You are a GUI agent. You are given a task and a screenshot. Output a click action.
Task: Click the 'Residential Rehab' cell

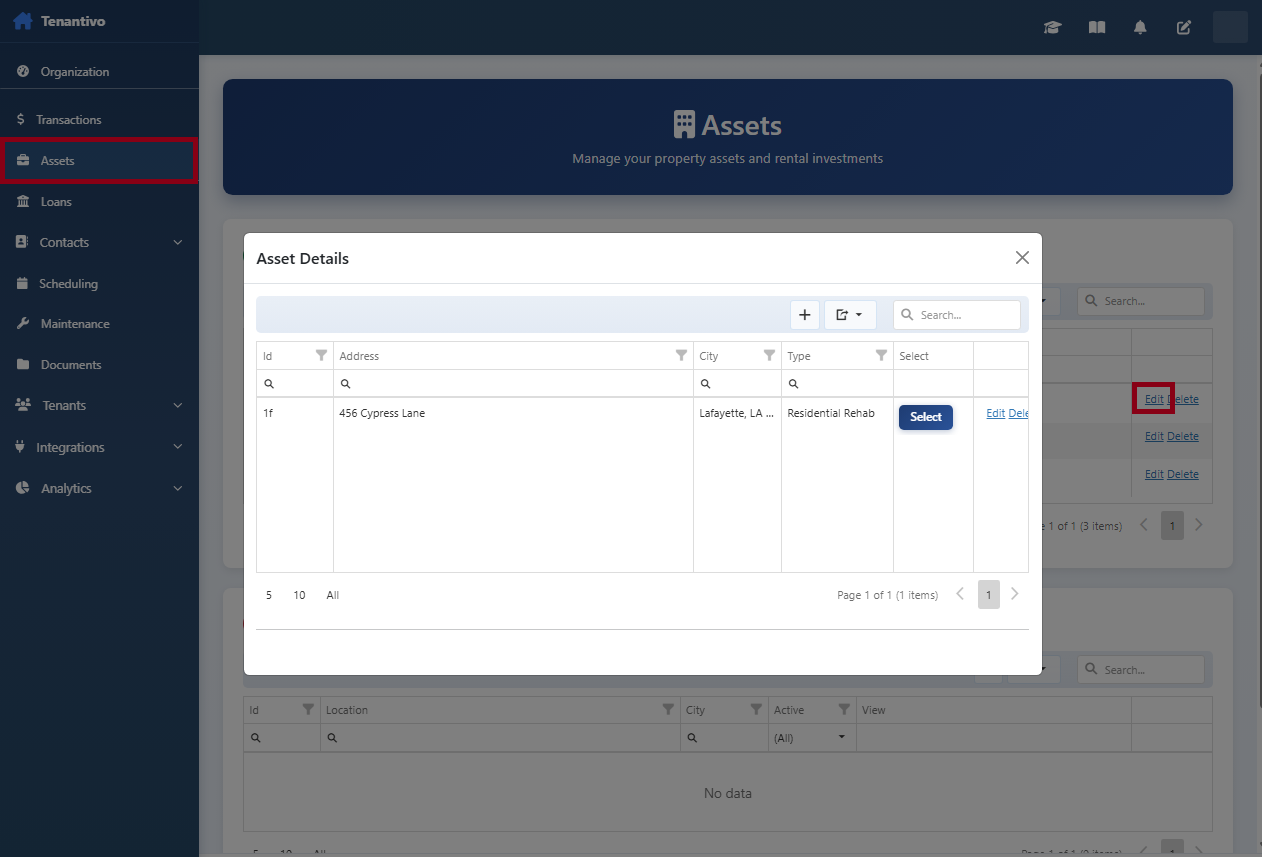pos(831,413)
